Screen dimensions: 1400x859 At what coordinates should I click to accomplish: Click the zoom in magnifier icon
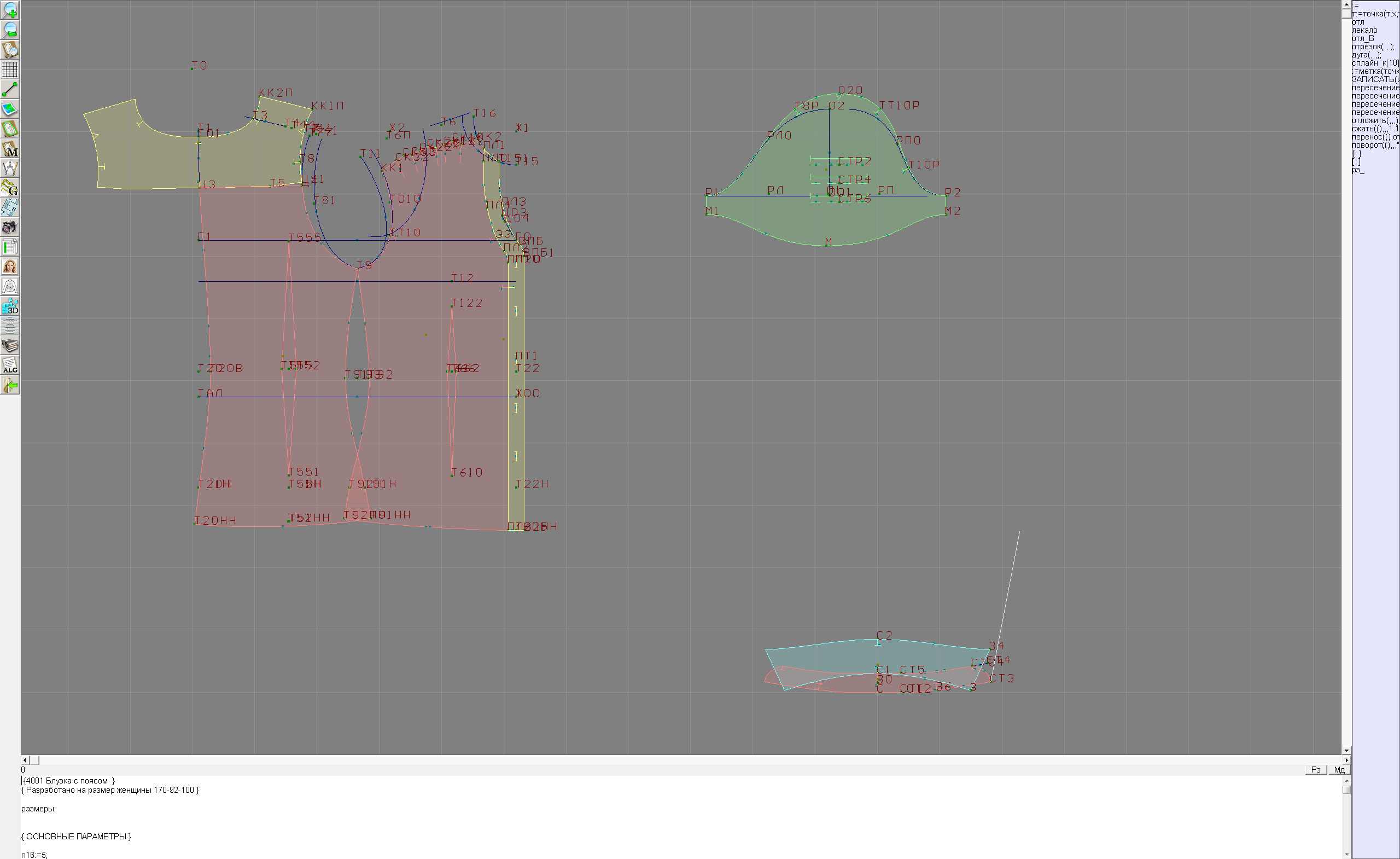(10, 10)
